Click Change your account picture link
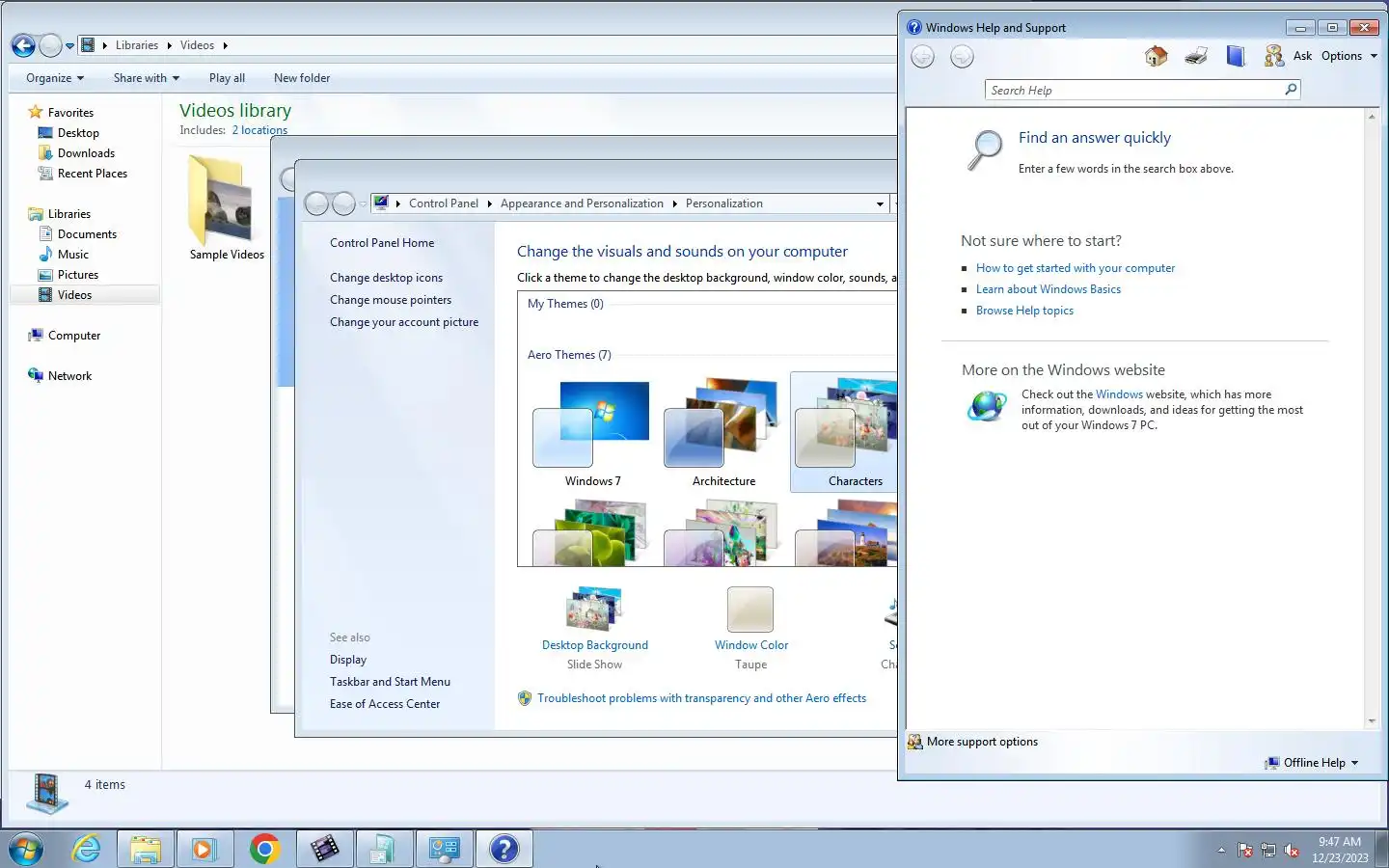 pyautogui.click(x=404, y=322)
